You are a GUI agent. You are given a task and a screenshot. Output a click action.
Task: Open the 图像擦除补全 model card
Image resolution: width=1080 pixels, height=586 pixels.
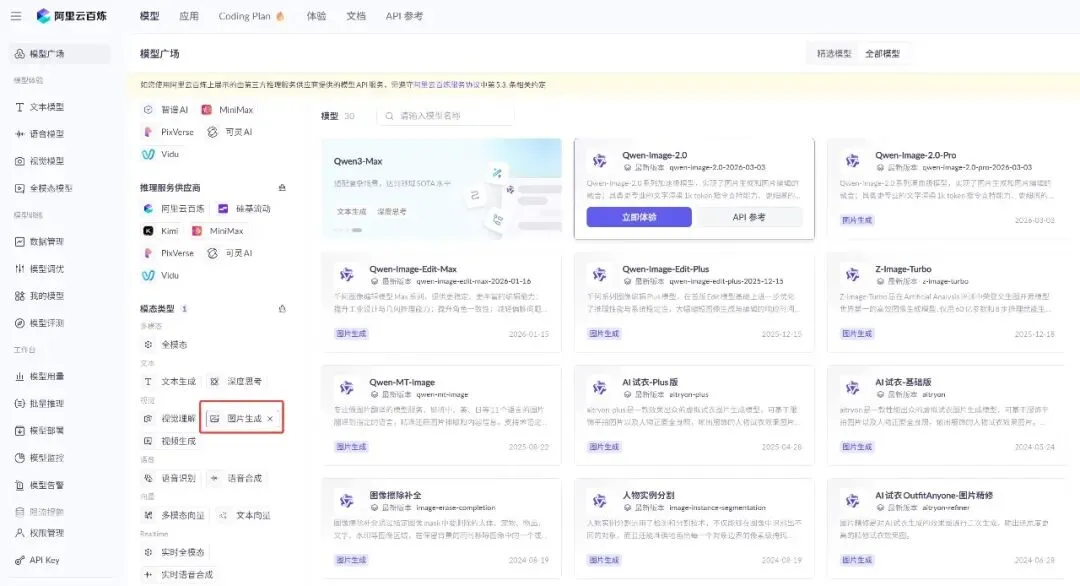[x=442, y=528]
